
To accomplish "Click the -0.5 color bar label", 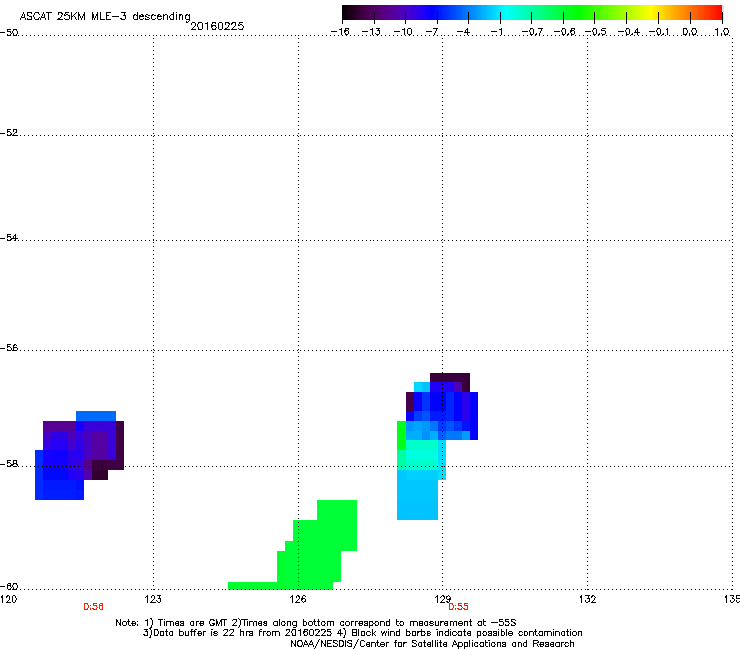I will tap(596, 32).
